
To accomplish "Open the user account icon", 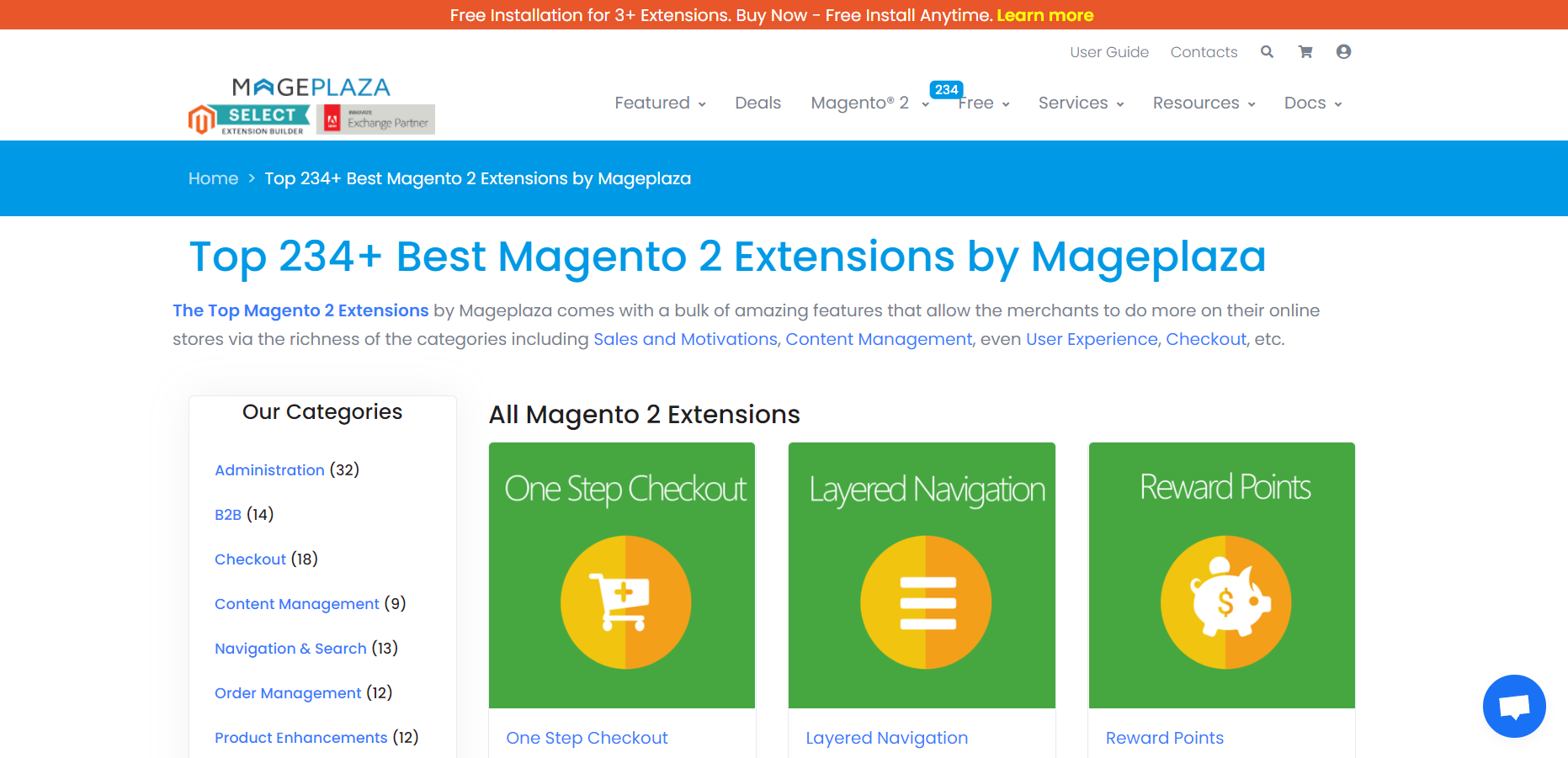I will tap(1343, 52).
